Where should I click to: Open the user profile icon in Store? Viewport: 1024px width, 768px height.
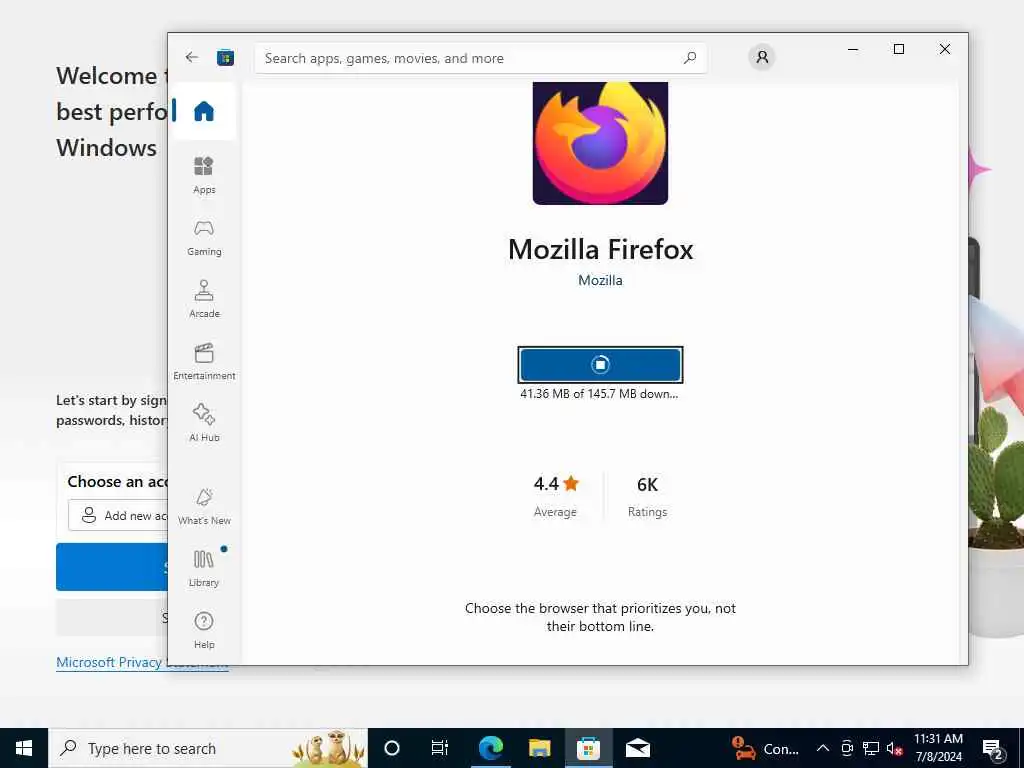click(761, 57)
